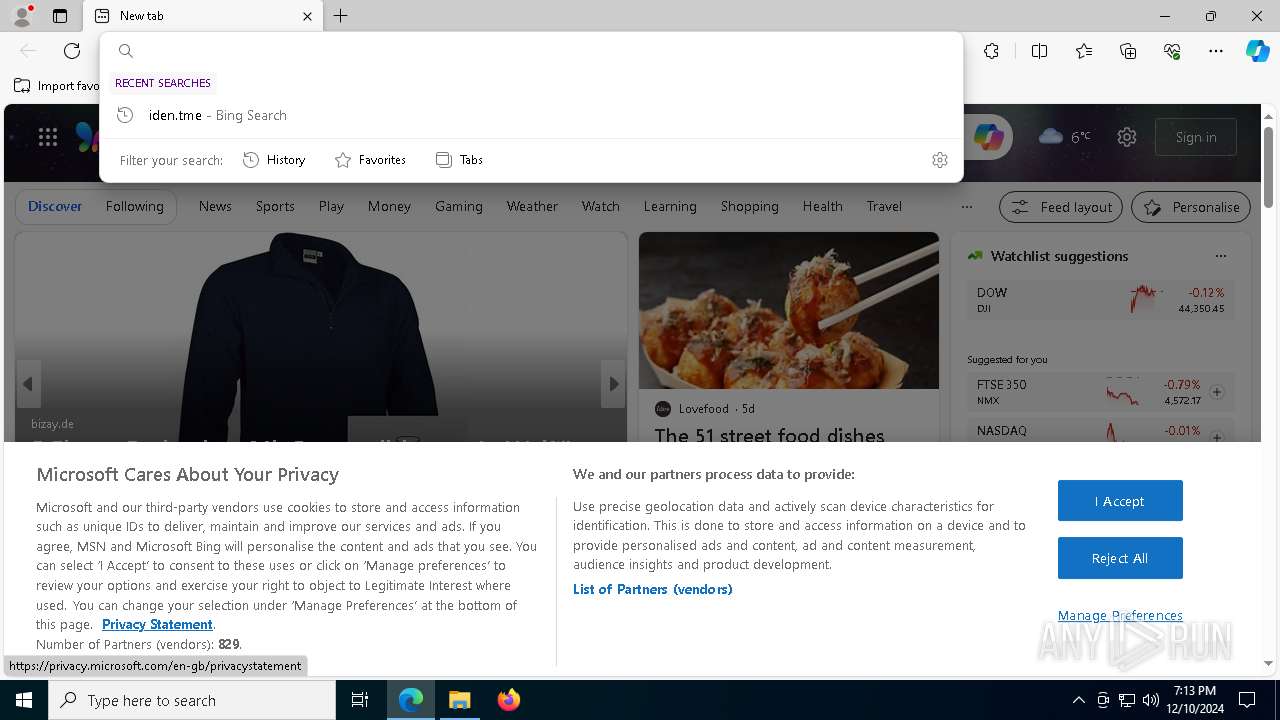1280x720 pixels.
Task: Click the Personalise button
Action: 1191,207
